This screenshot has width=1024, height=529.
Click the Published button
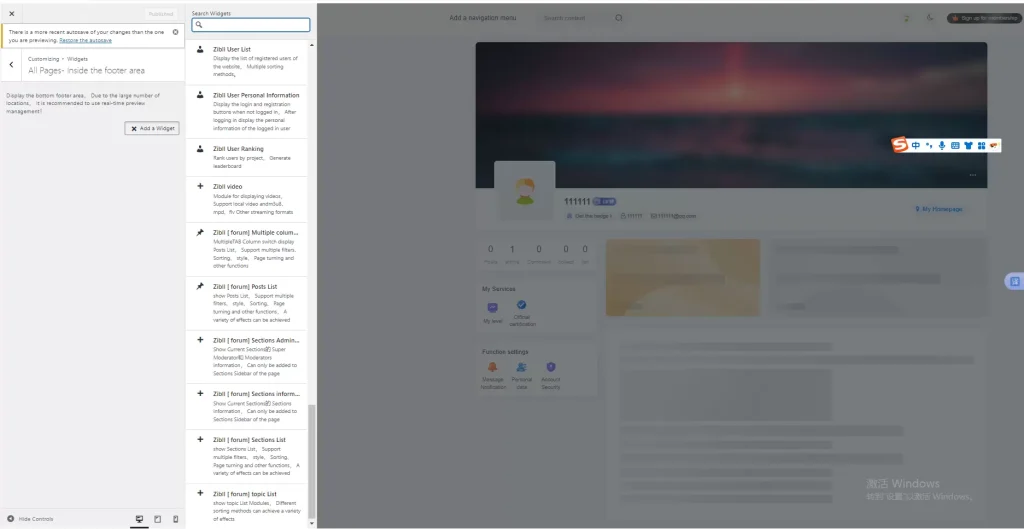coord(161,14)
